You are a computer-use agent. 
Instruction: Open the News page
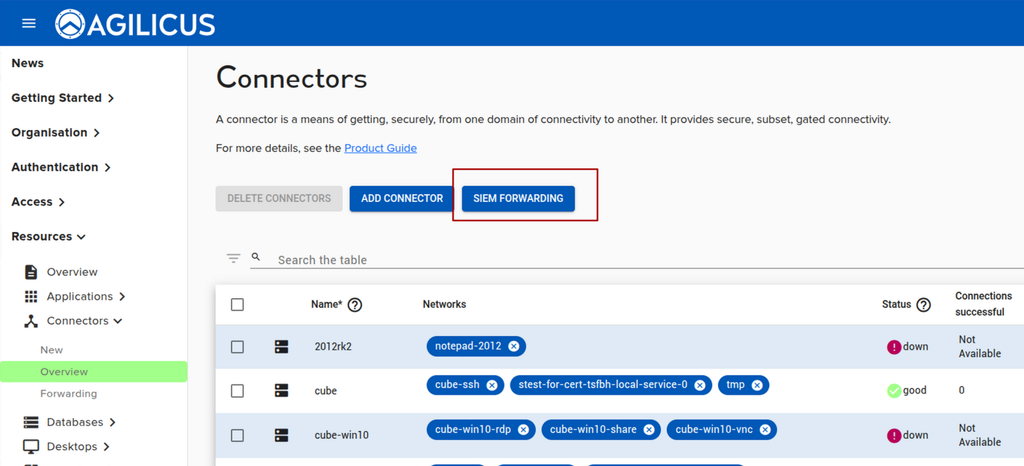27,63
